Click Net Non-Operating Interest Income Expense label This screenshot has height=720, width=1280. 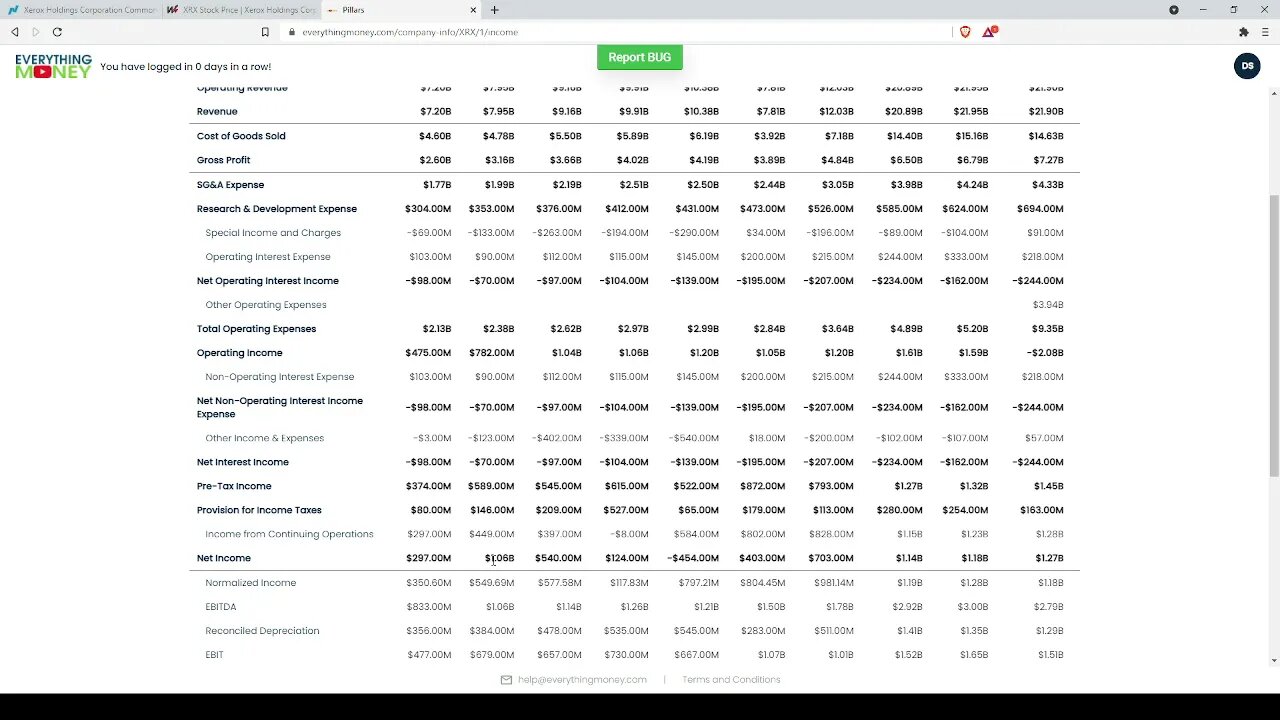pyautogui.click(x=280, y=407)
